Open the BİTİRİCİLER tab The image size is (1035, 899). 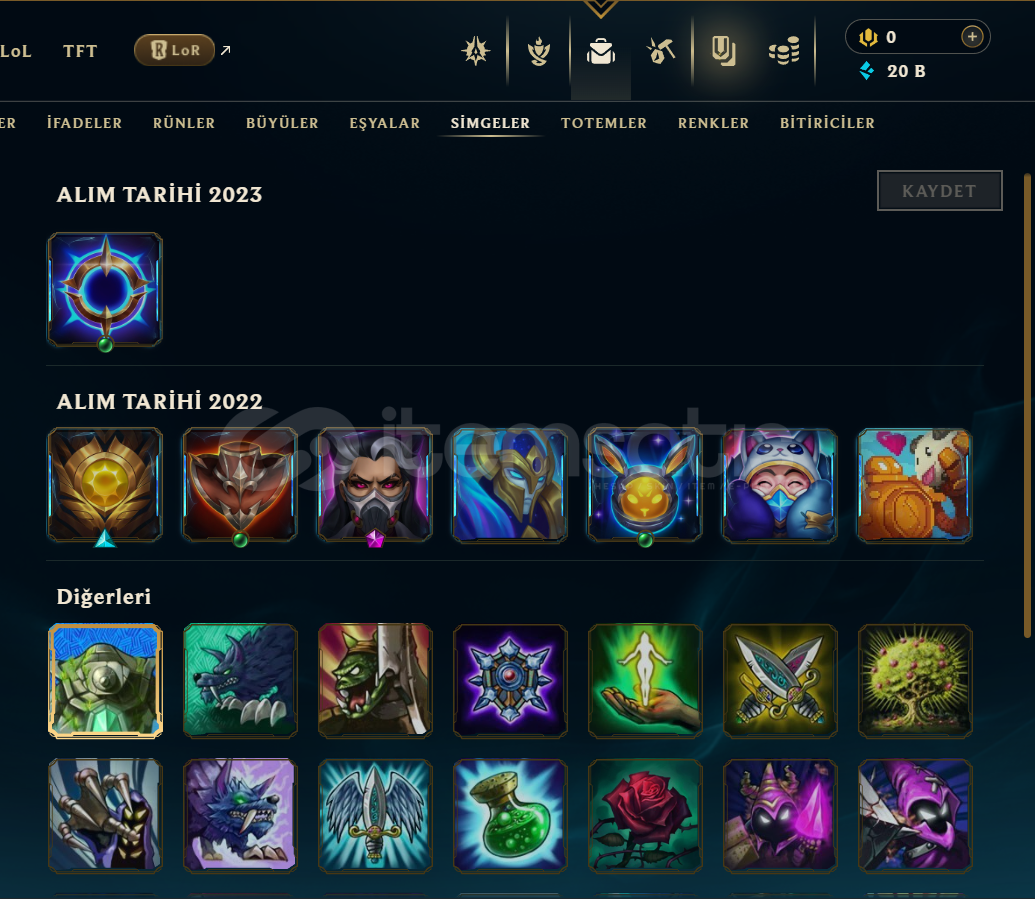[827, 123]
